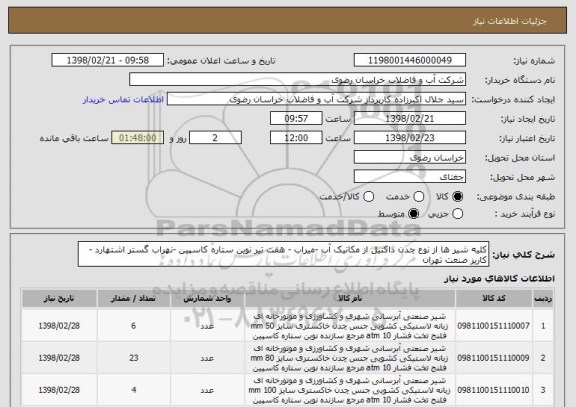Click the date 1398/02/28 in row 2
The image size is (576, 407).
pos(59,358)
